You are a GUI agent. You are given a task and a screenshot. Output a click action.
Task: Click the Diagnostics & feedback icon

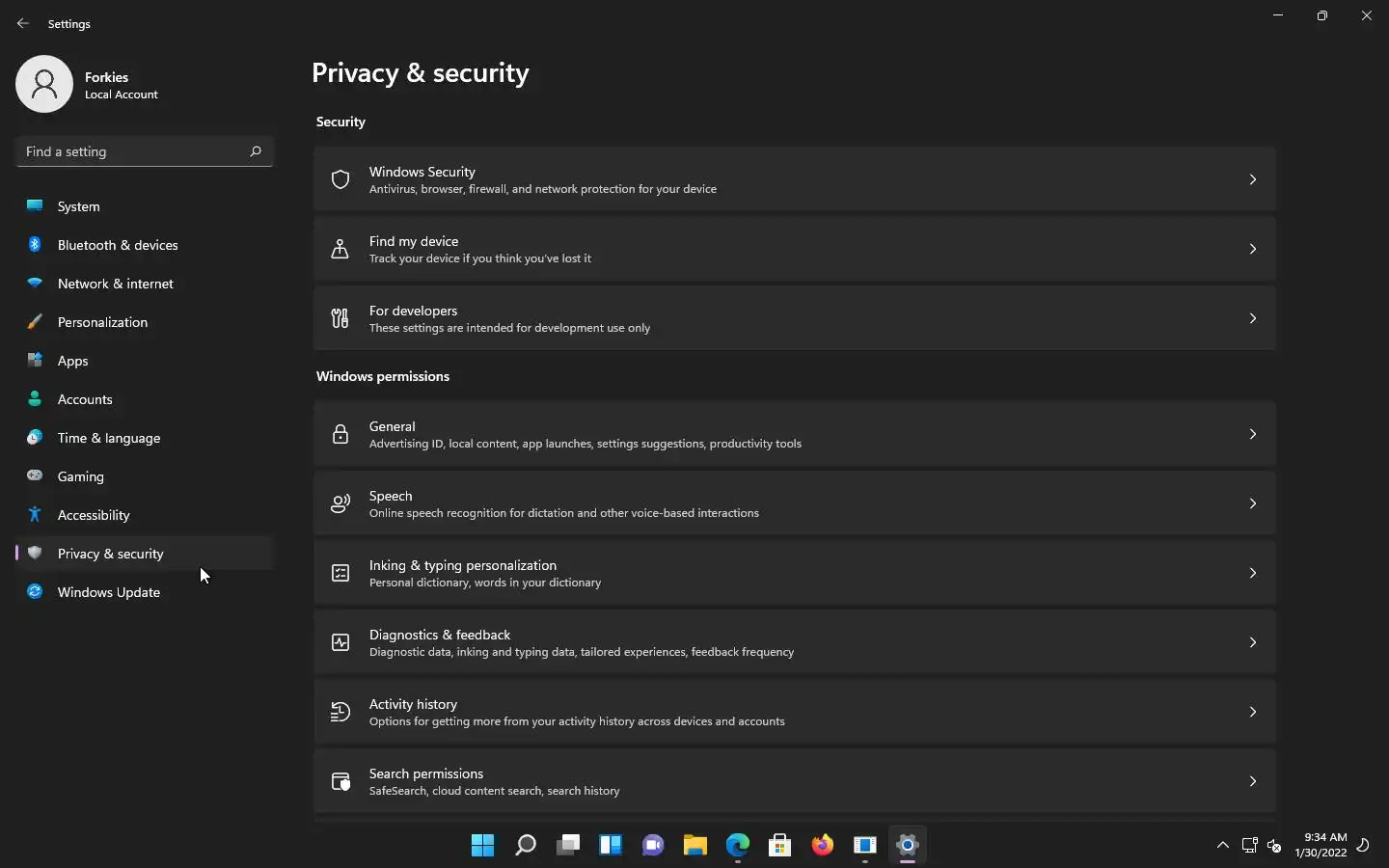pos(340,642)
